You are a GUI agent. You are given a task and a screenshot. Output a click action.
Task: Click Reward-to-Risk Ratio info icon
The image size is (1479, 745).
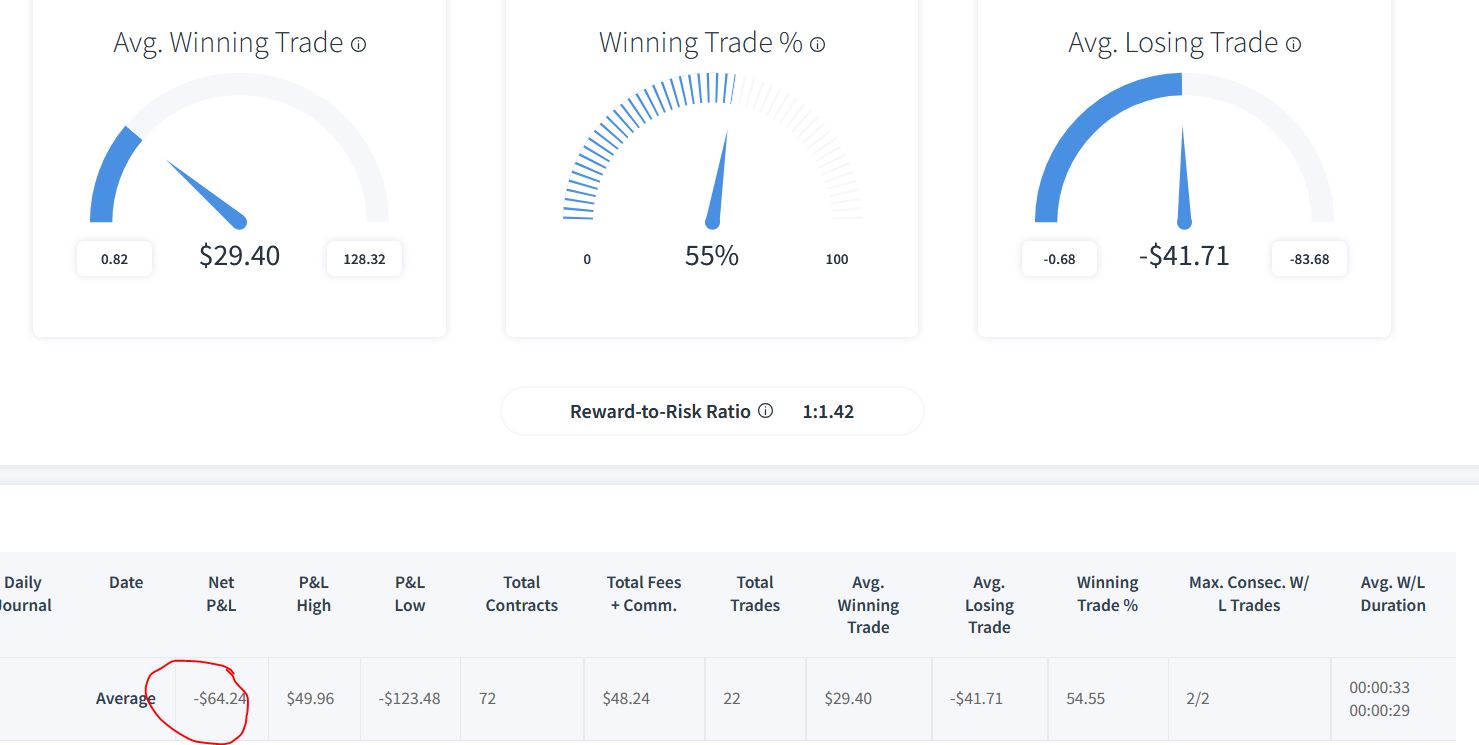[765, 411]
